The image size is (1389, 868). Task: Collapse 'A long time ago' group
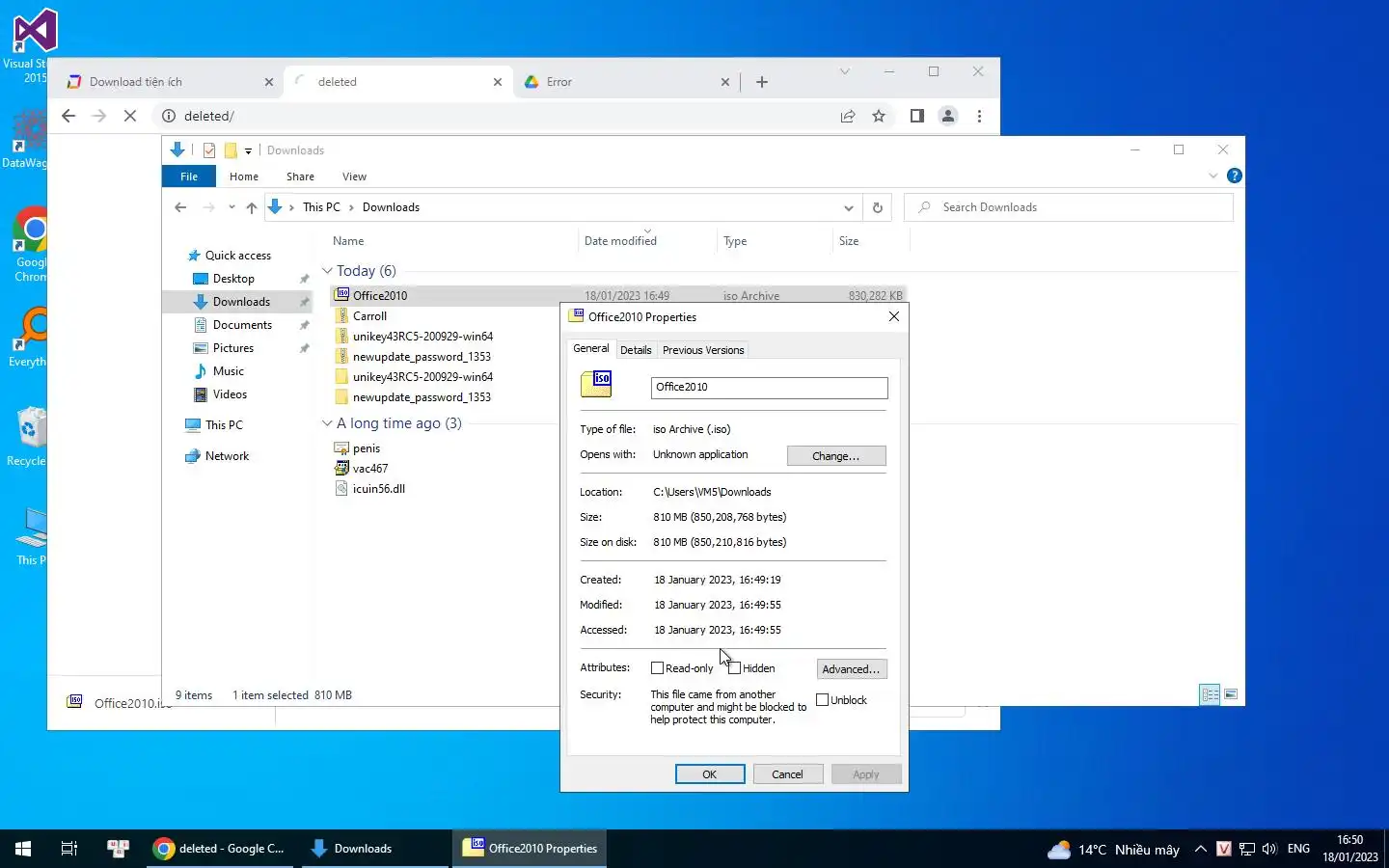(x=327, y=423)
